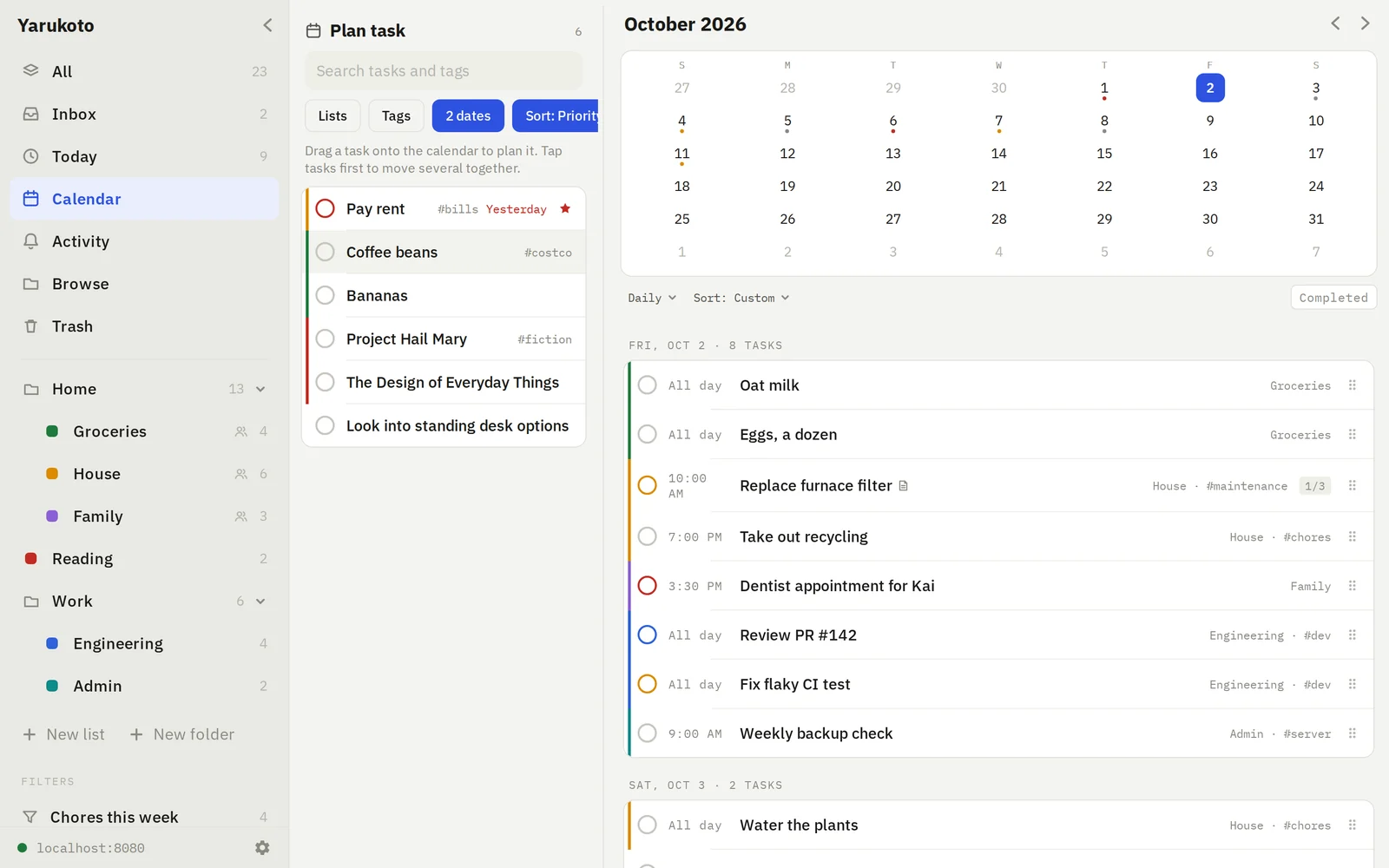
Task: Click drag handle for Fix flaky CI test
Action: 1352,684
